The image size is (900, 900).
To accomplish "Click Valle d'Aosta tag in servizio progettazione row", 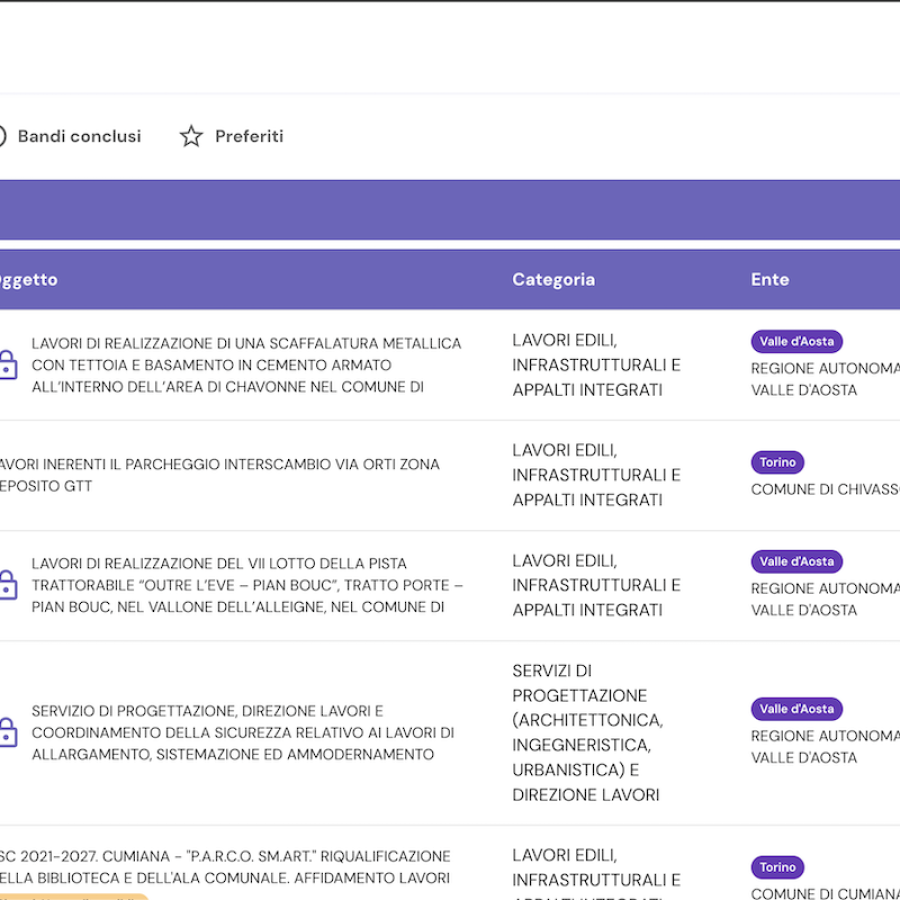I will point(796,709).
